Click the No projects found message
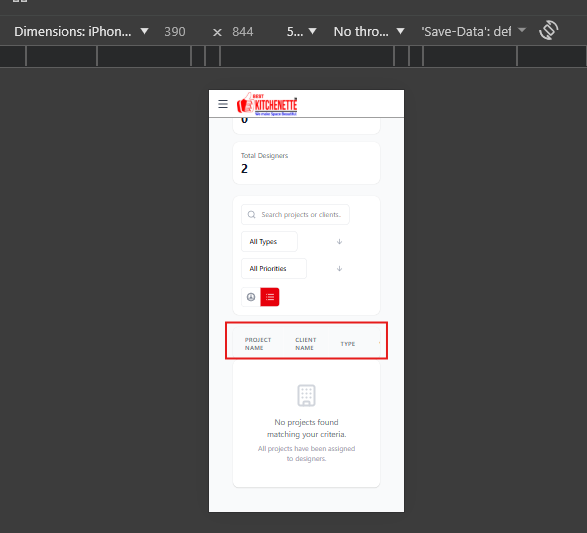This screenshot has height=533, width=587. click(x=306, y=428)
